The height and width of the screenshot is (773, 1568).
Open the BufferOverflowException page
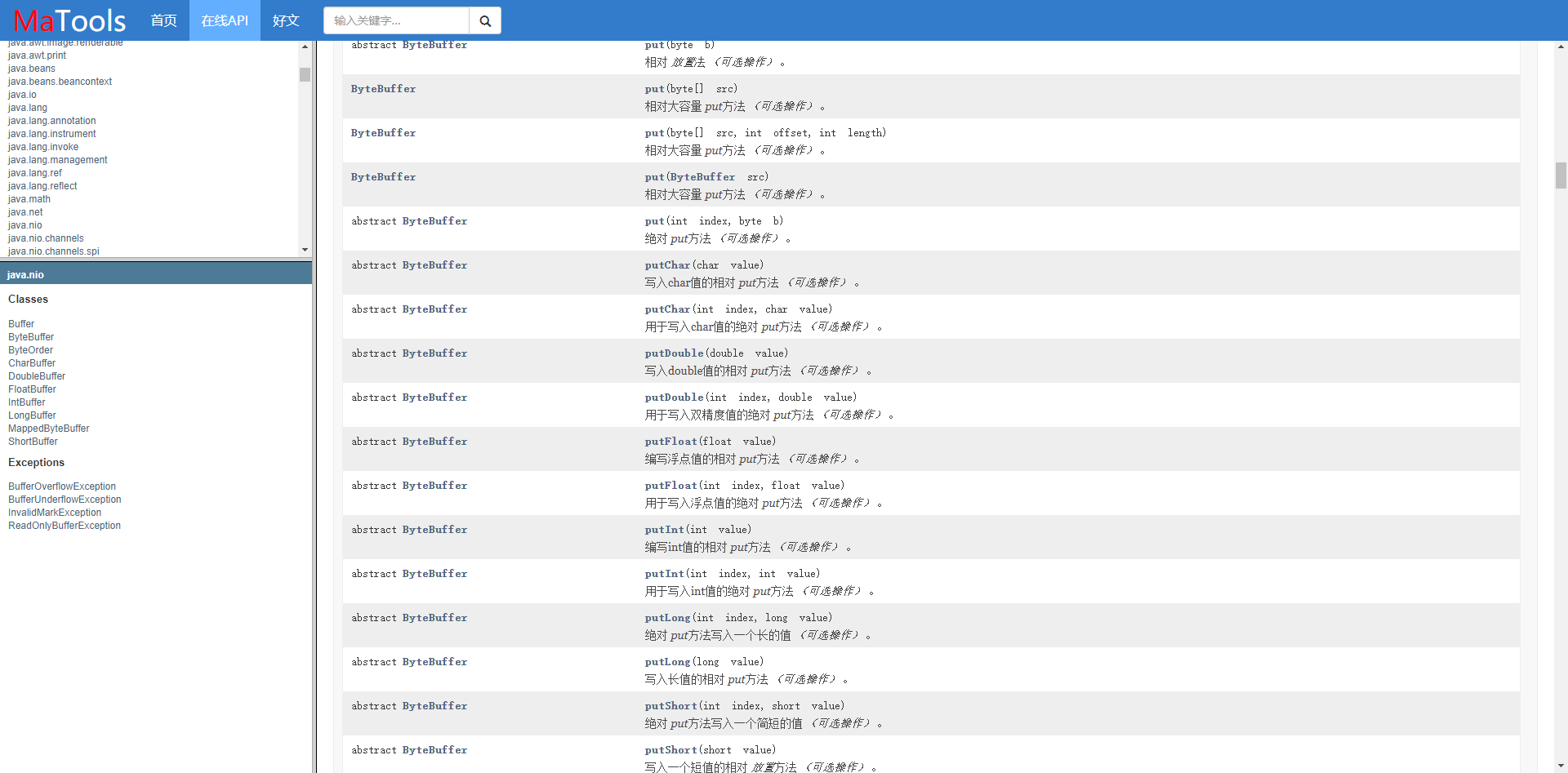(61, 486)
